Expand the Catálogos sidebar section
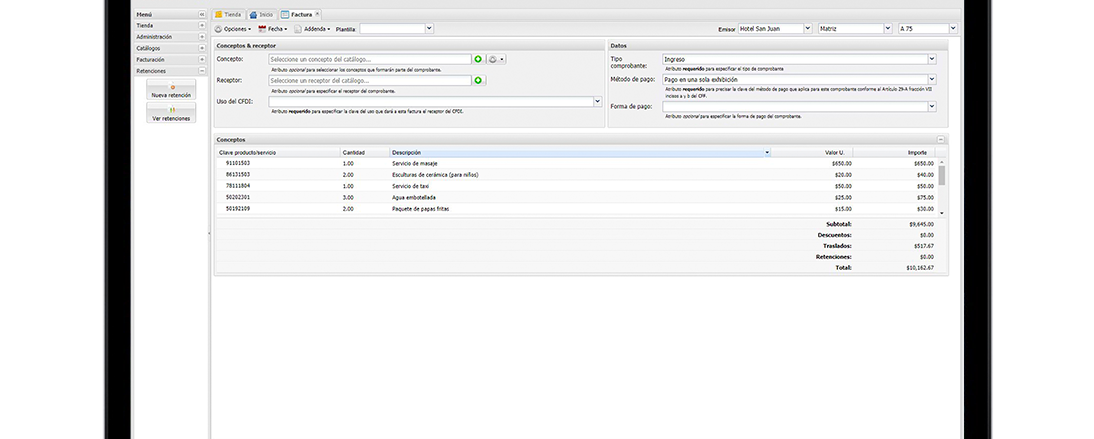The height and width of the screenshot is (439, 1094). pos(201,48)
